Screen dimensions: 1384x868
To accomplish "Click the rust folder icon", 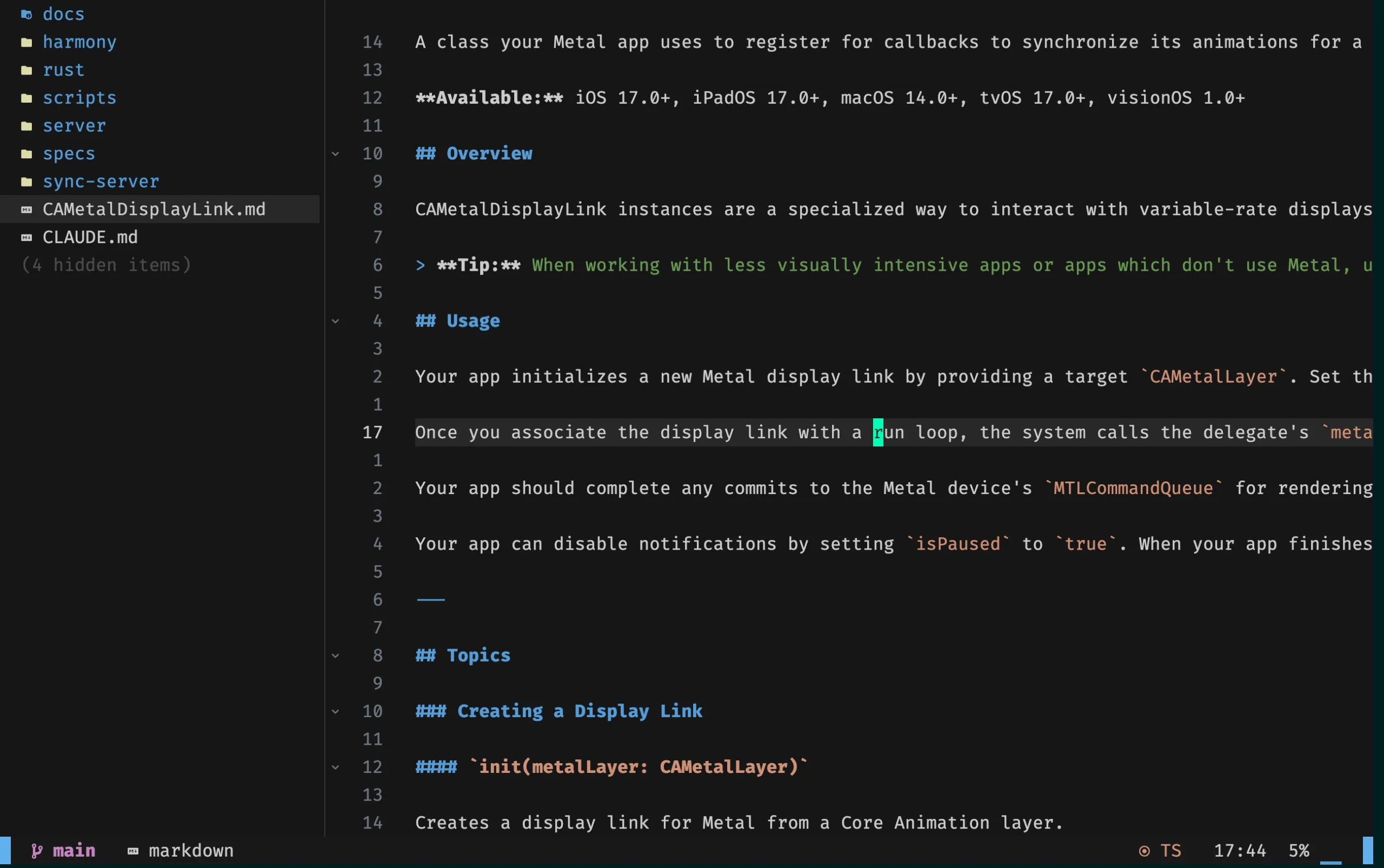I will click(x=26, y=70).
